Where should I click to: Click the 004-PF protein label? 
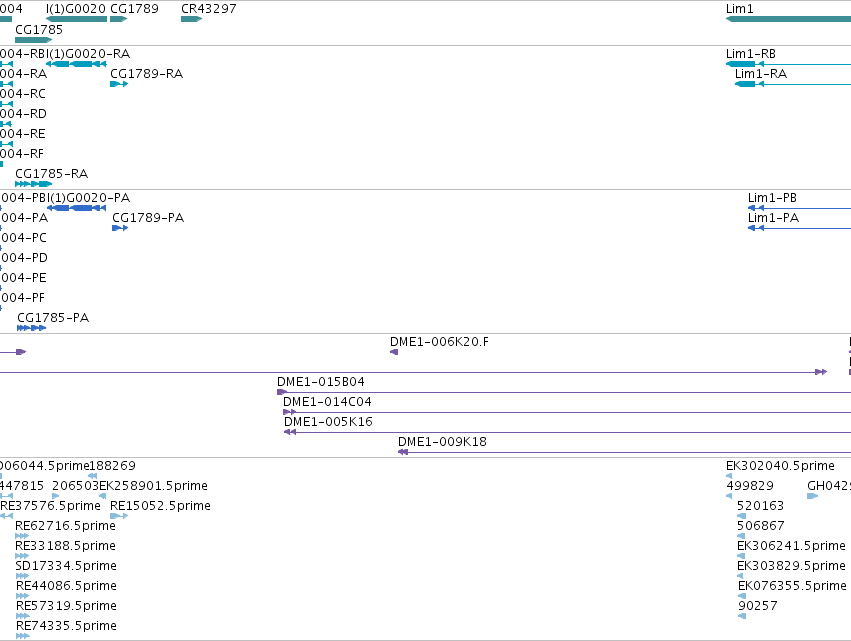pyautogui.click(x=22, y=298)
